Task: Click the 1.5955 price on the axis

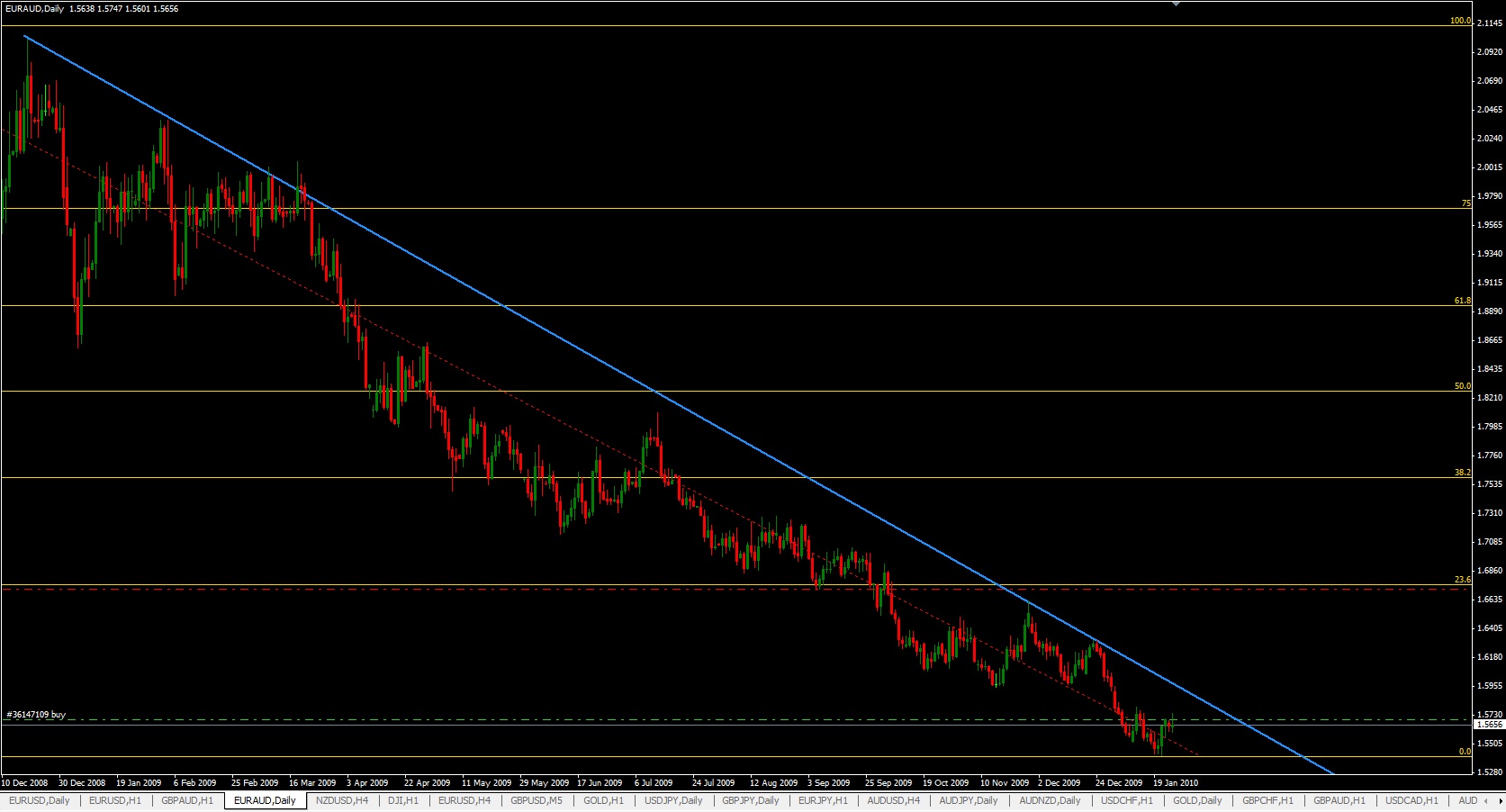Action: 1490,686
